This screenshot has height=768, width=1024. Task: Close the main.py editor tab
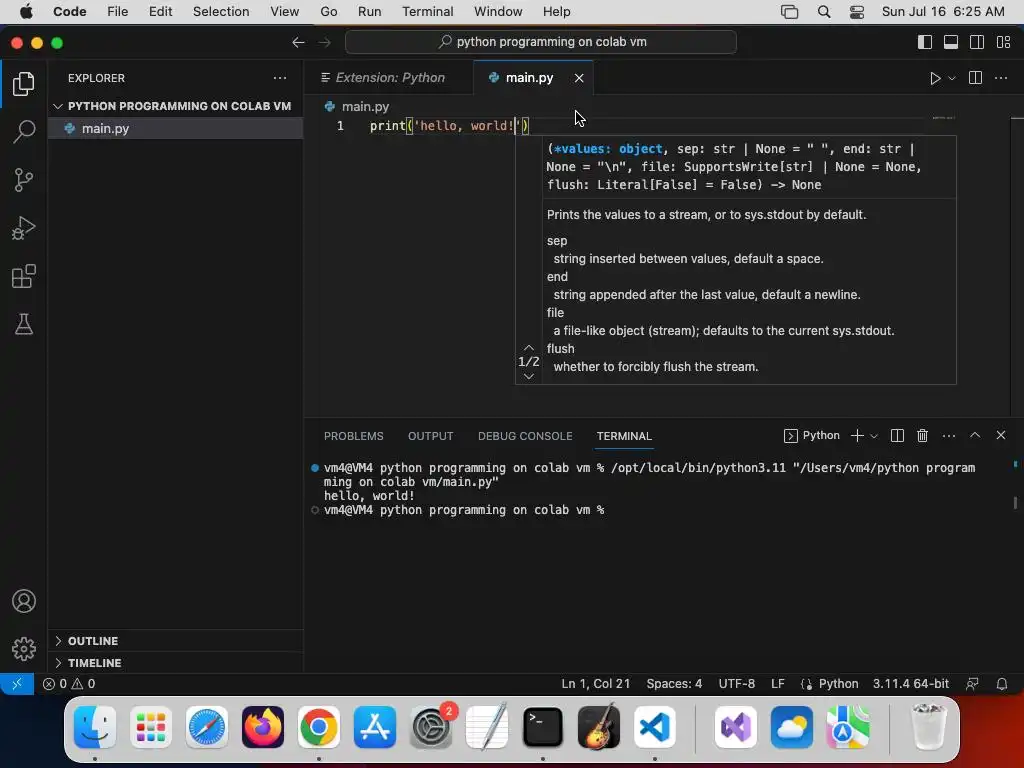click(579, 78)
